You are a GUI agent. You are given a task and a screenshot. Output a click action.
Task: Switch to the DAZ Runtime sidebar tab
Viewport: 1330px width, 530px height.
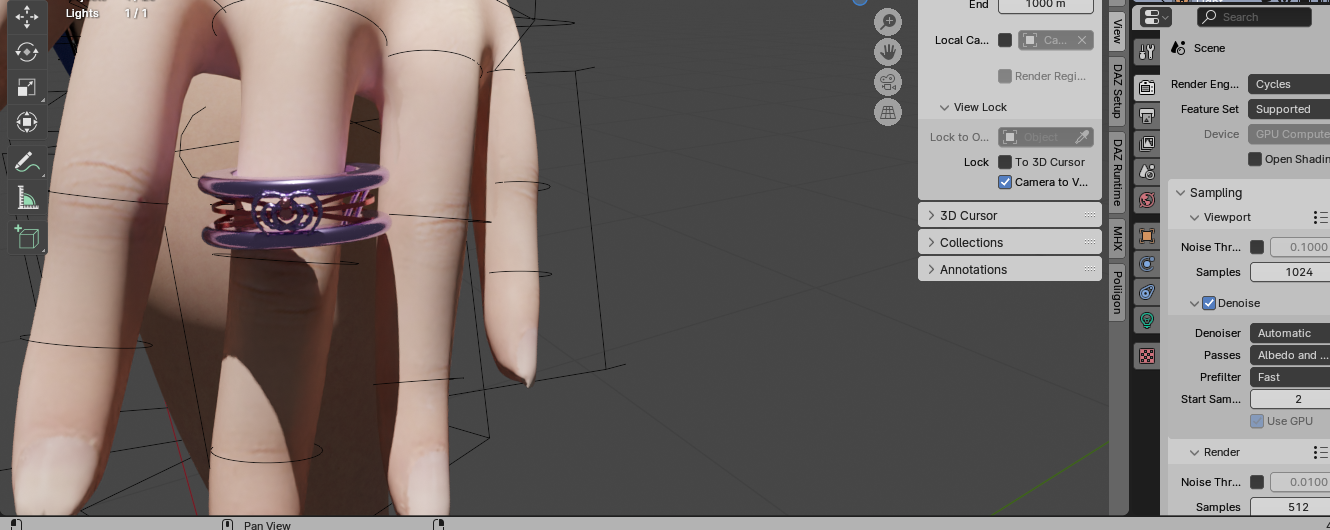(1117, 172)
